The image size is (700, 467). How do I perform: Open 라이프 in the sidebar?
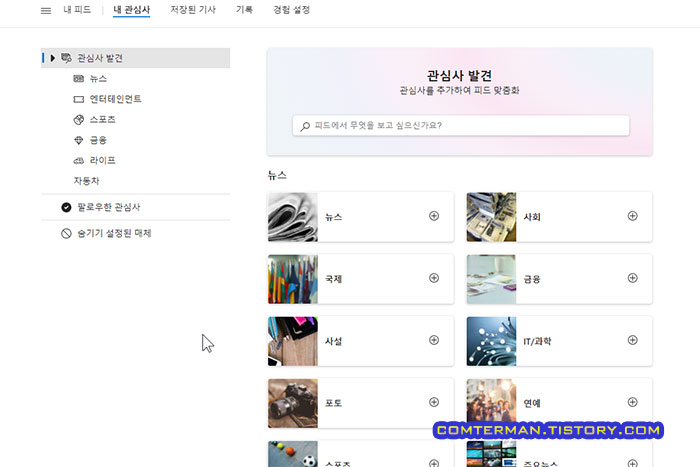[103, 160]
